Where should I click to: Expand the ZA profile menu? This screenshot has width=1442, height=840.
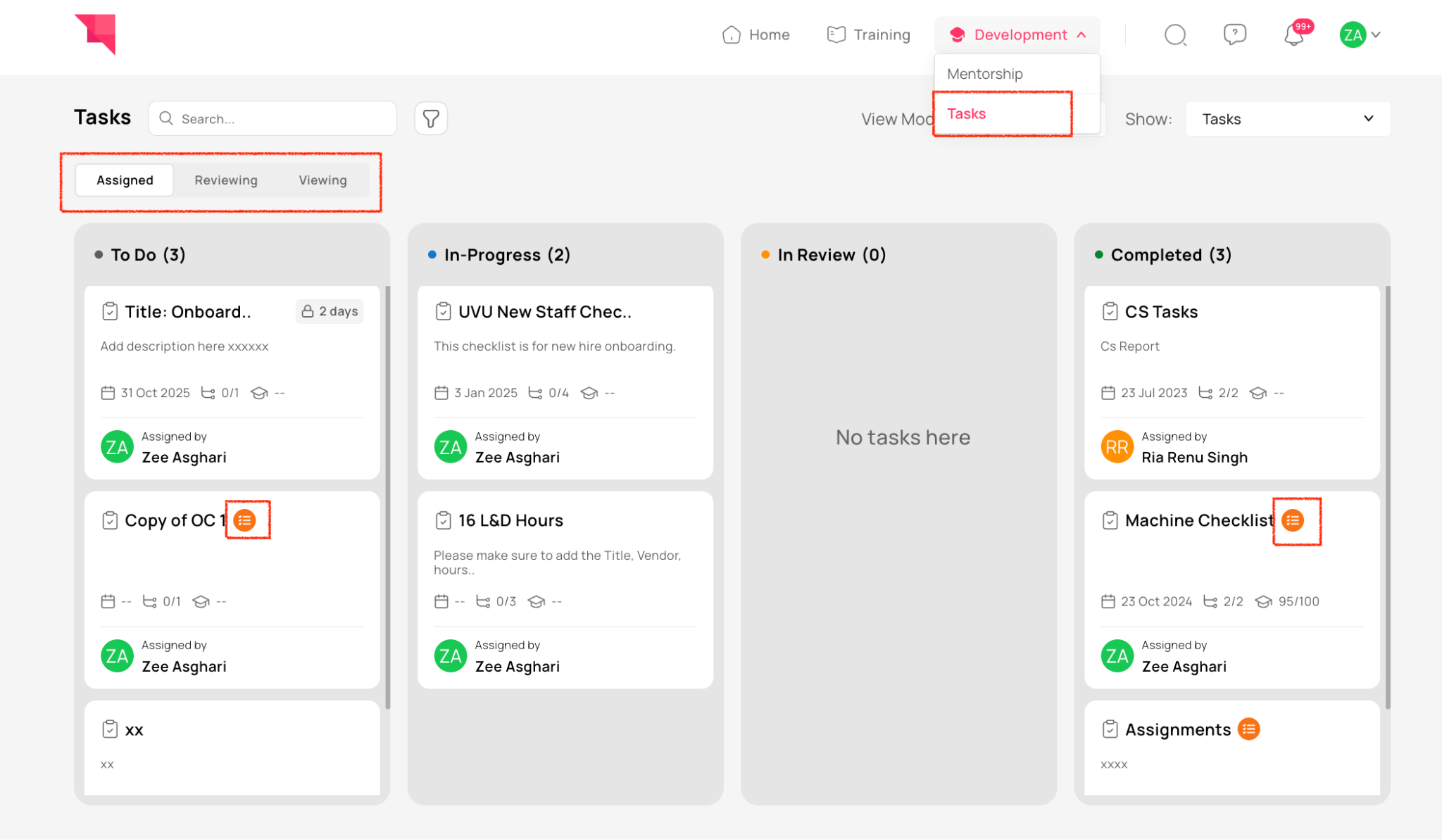coord(1360,35)
